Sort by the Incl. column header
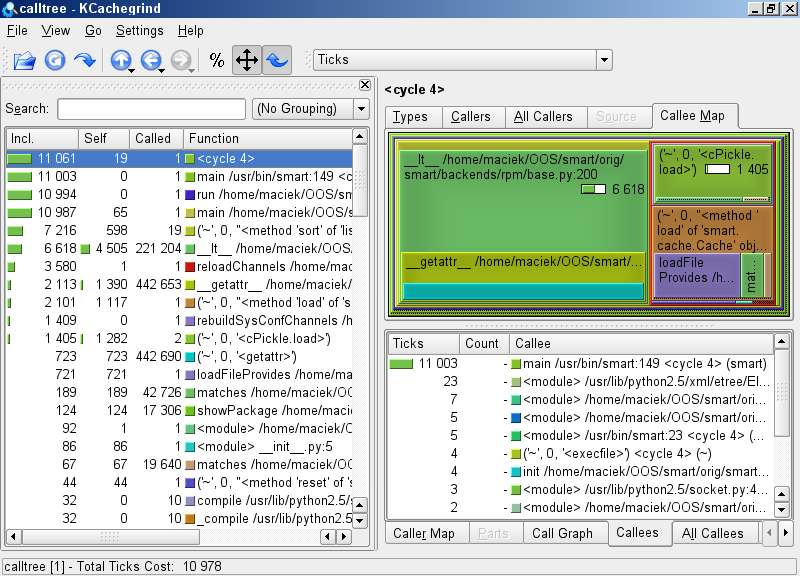 click(x=42, y=138)
